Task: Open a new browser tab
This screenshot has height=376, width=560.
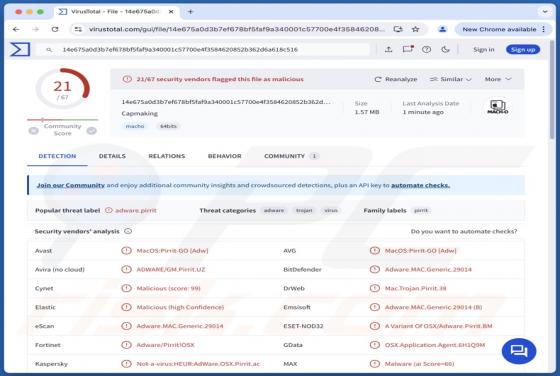Action: pyautogui.click(x=190, y=12)
